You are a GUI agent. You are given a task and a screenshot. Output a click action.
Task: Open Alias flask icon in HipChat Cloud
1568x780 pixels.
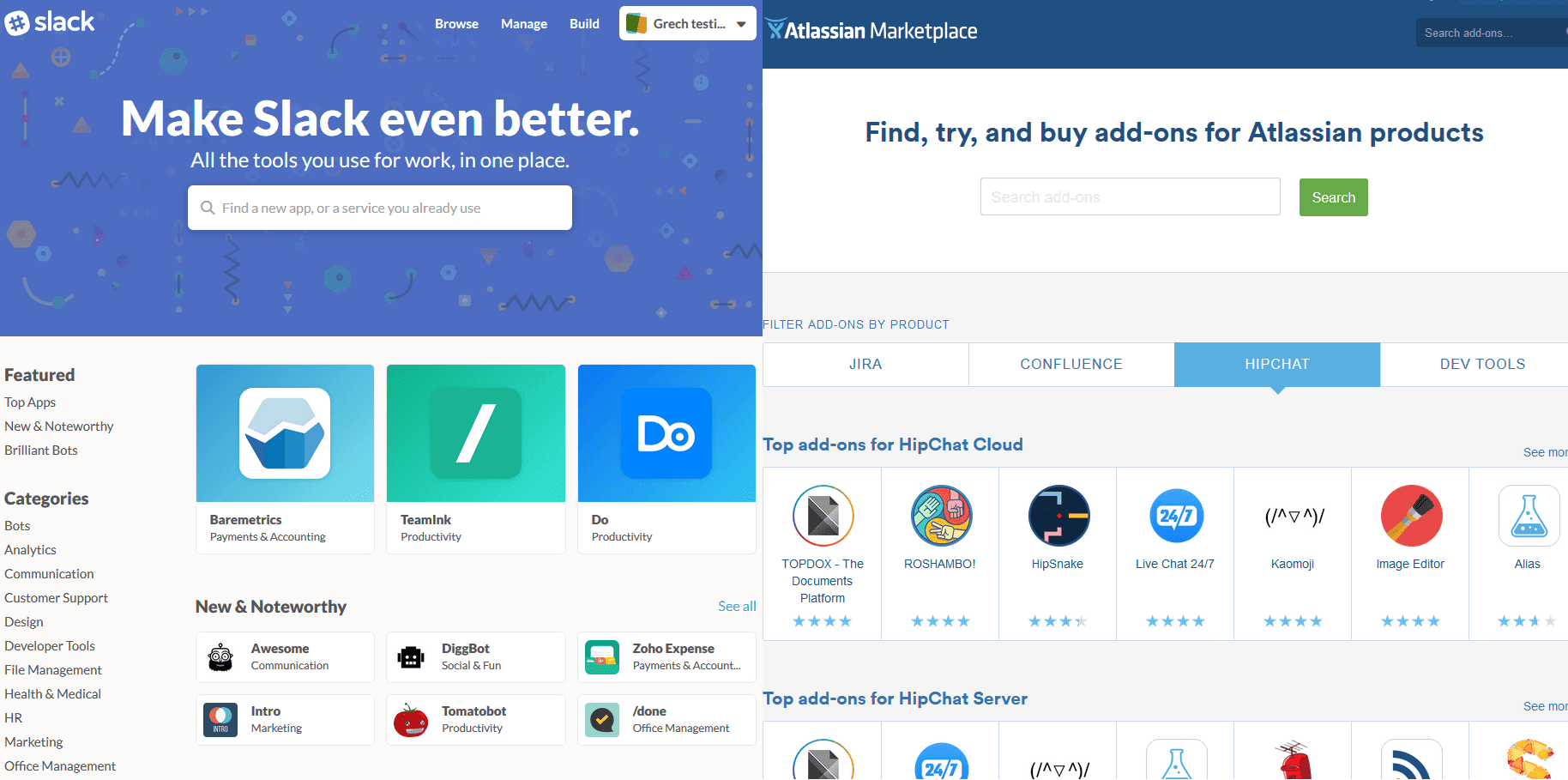tap(1529, 516)
